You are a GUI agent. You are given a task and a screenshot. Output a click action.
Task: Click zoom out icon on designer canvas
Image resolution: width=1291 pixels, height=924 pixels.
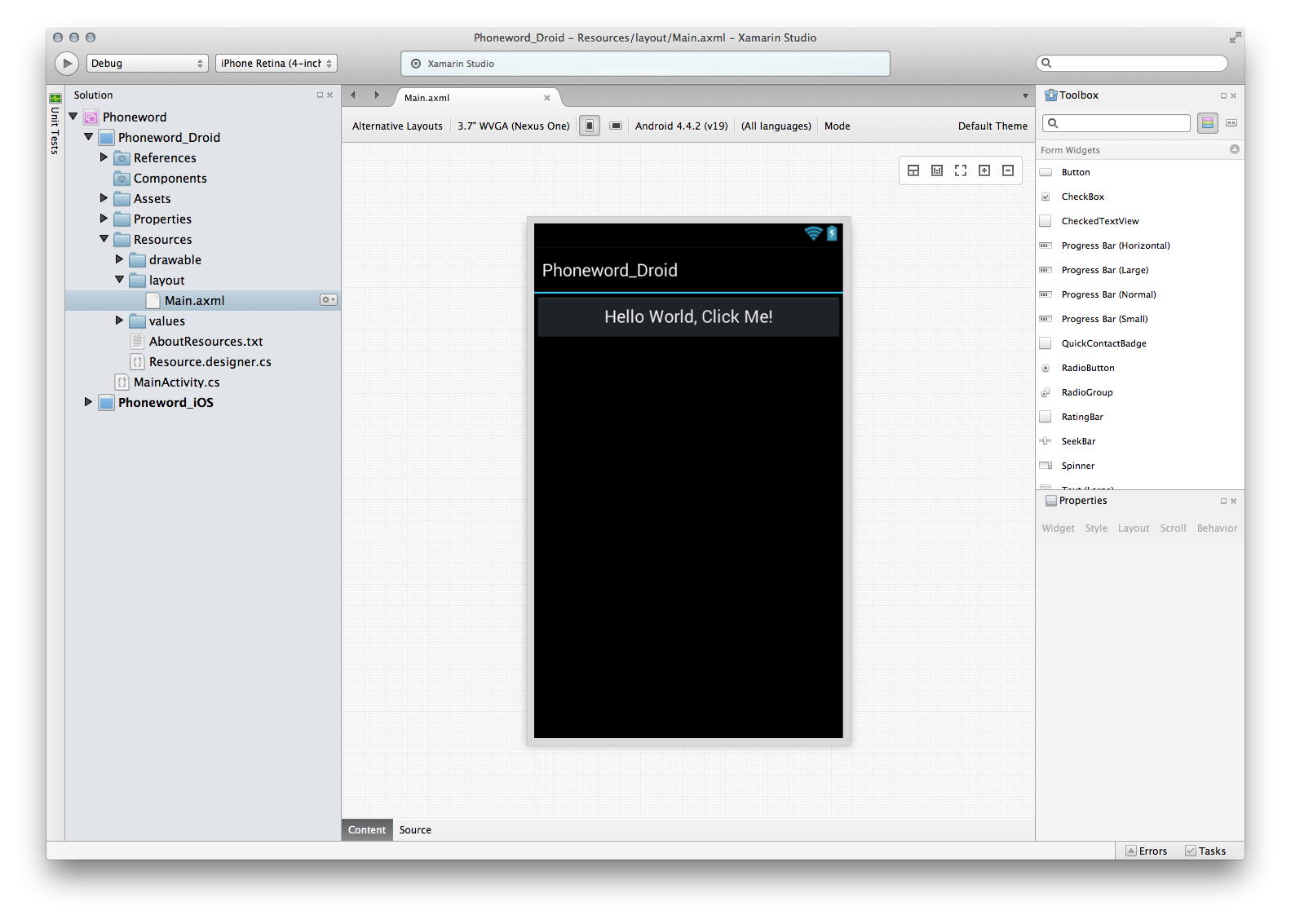(x=1008, y=170)
